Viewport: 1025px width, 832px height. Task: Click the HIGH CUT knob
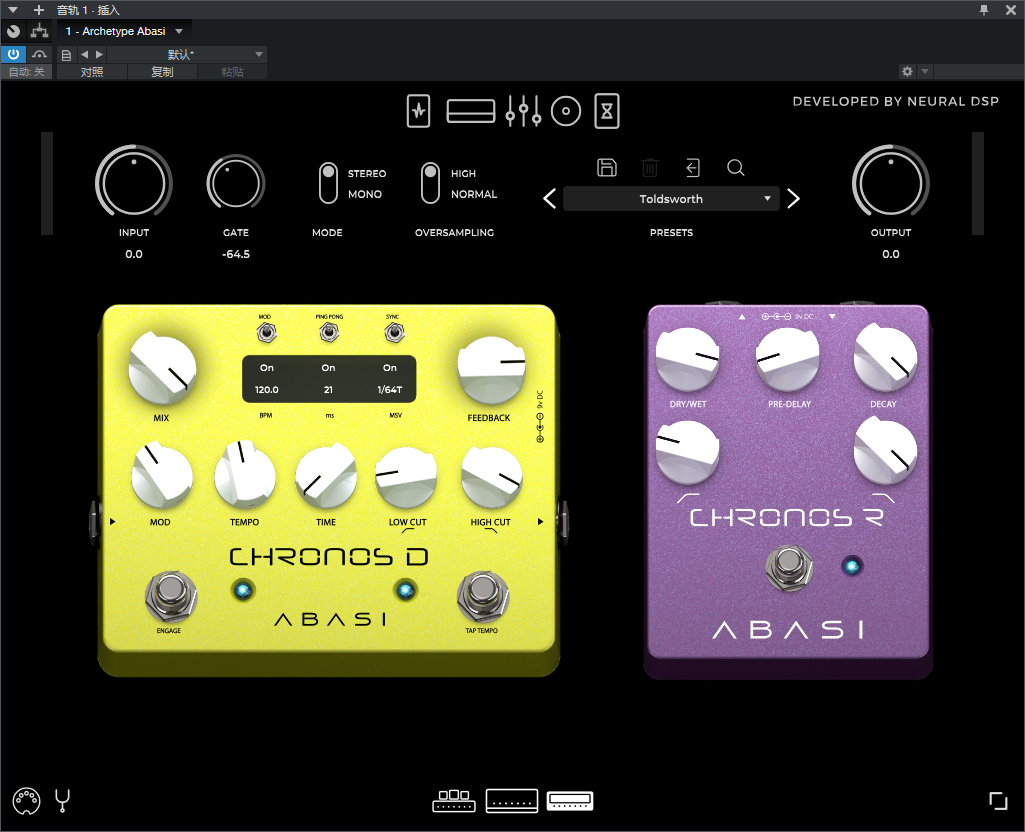pyautogui.click(x=492, y=478)
